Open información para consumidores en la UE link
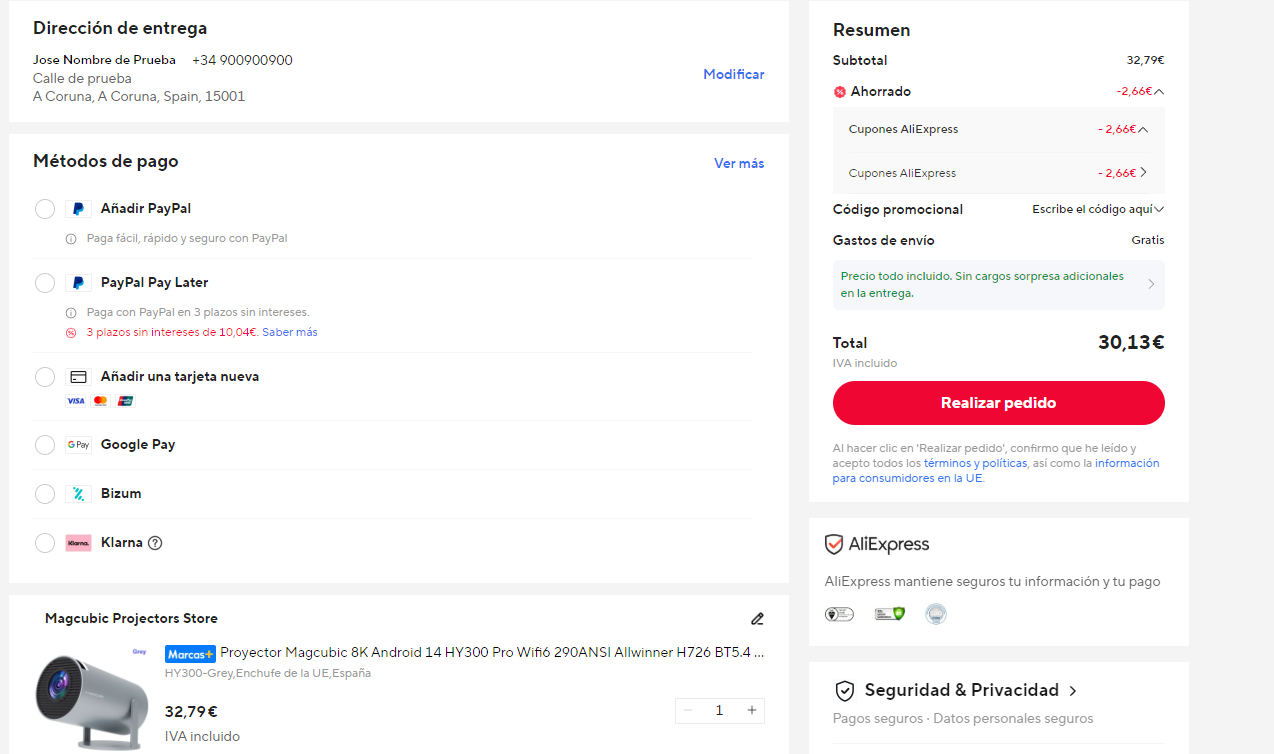Image resolution: width=1274 pixels, height=754 pixels. [996, 471]
